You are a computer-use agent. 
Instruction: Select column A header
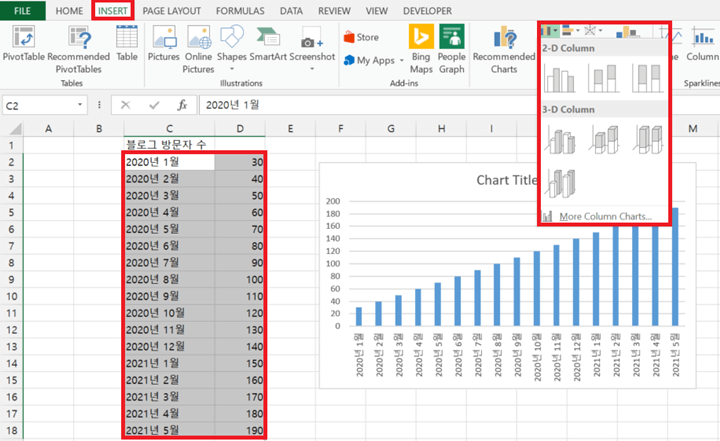[x=48, y=129]
